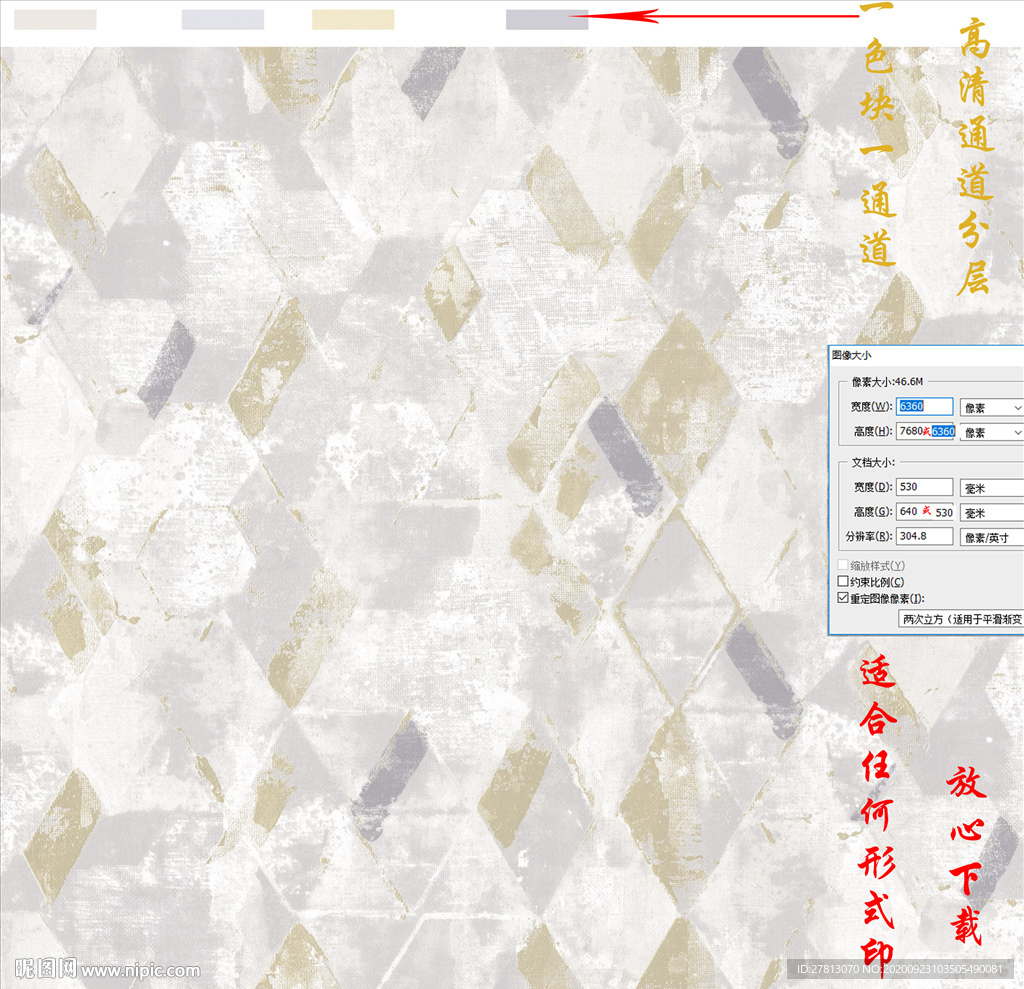Click the 图像大小 dialog title
The image size is (1024, 989).
pyautogui.click(x=852, y=355)
